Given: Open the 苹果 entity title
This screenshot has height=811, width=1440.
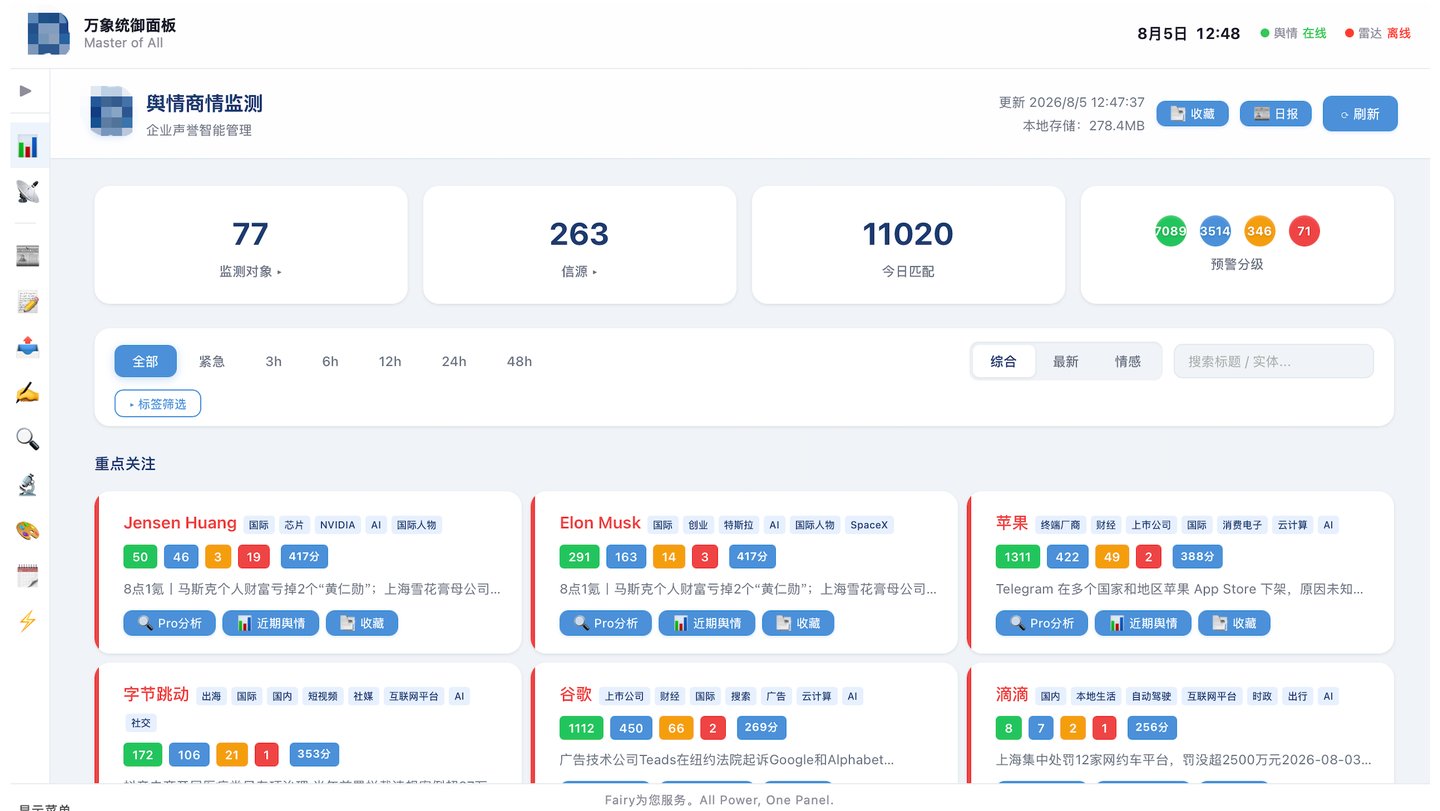Looking at the screenshot, I should point(1012,523).
